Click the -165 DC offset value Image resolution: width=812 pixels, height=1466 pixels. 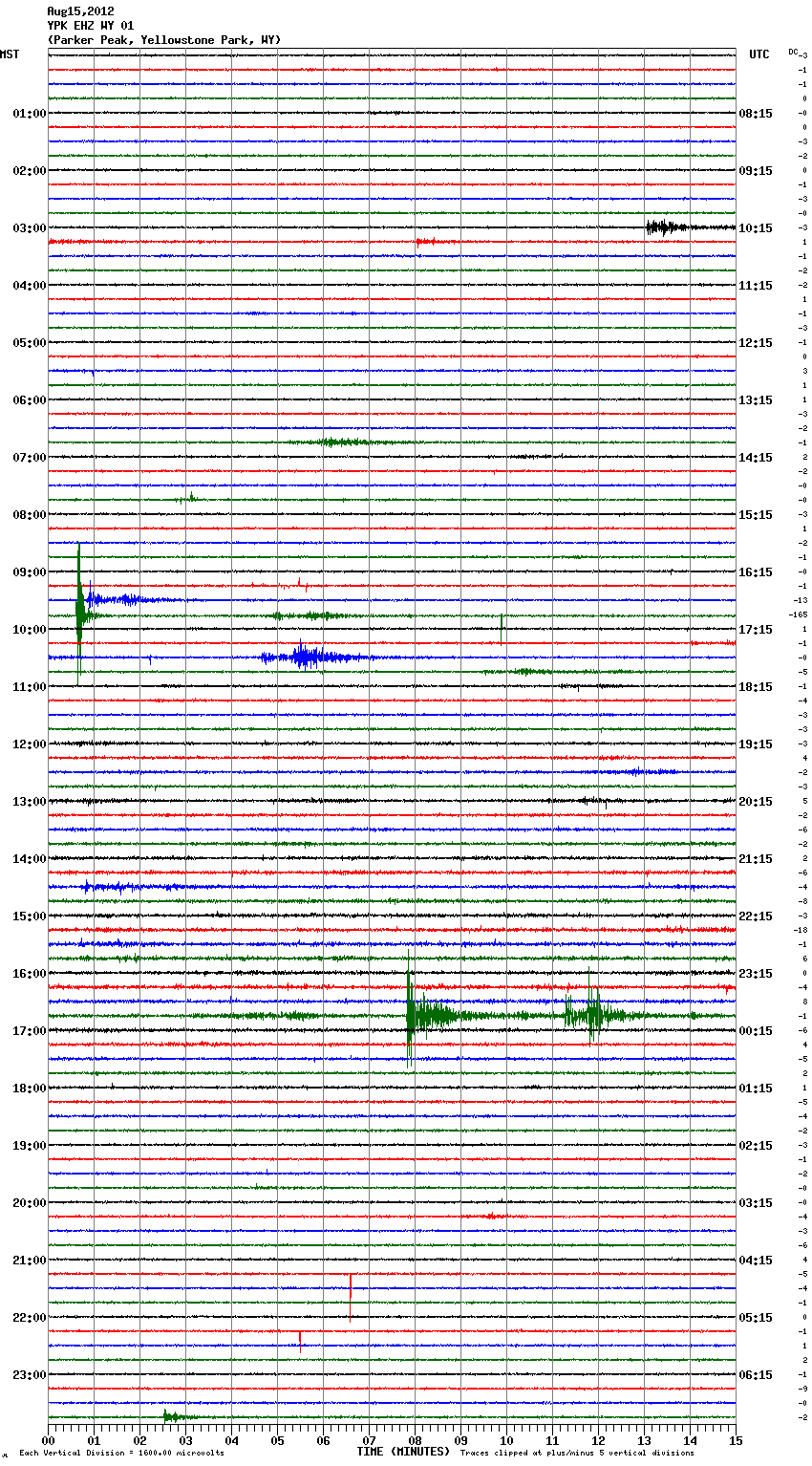pyautogui.click(x=799, y=614)
